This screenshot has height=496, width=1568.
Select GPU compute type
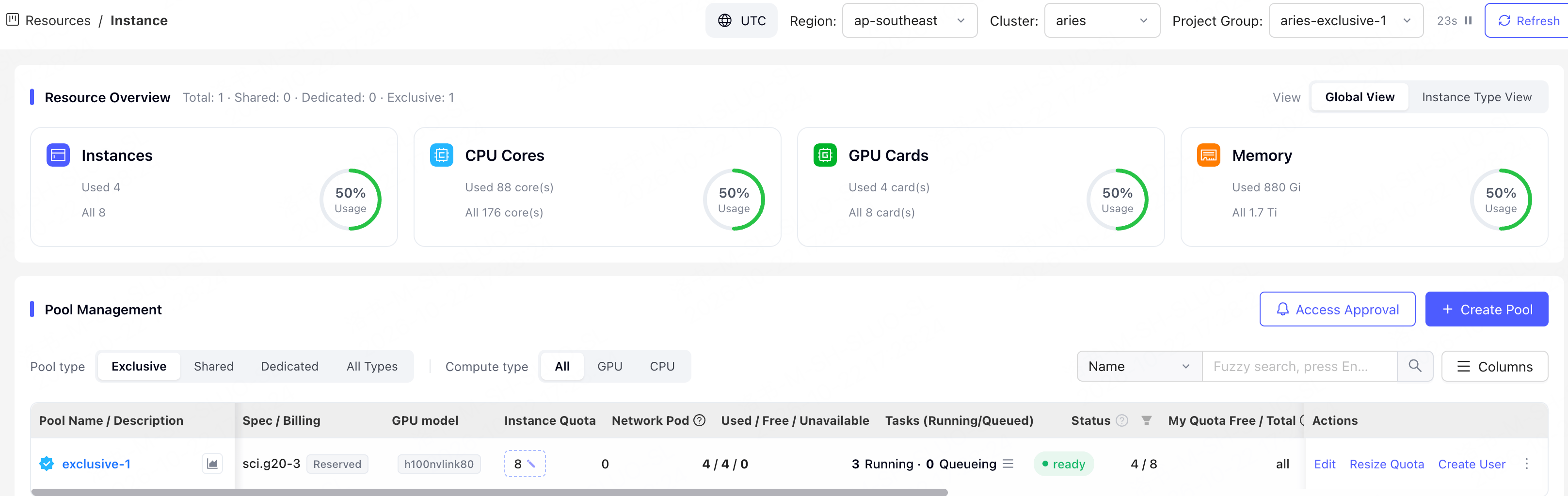609,366
